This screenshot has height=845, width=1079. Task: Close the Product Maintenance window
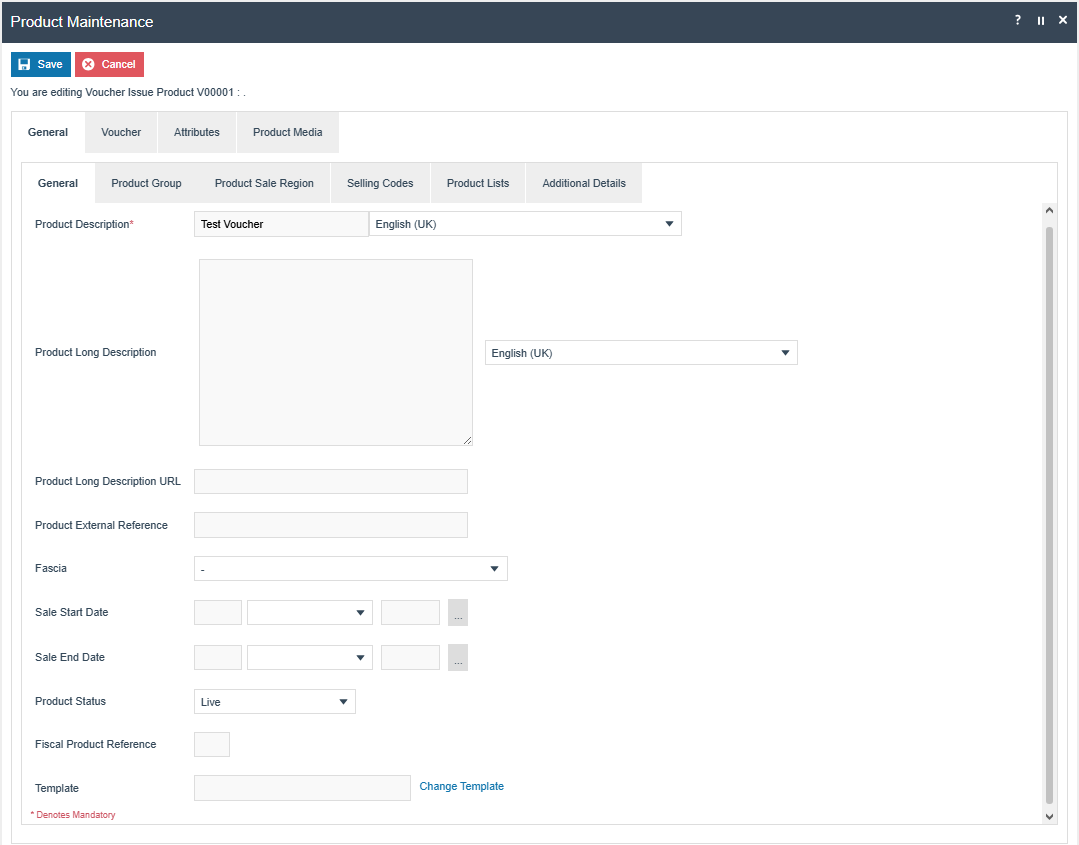(1062, 21)
